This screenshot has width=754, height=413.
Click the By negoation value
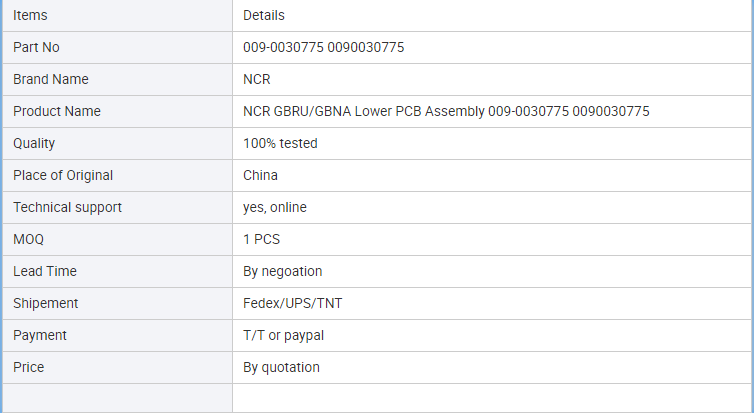pyautogui.click(x=283, y=271)
